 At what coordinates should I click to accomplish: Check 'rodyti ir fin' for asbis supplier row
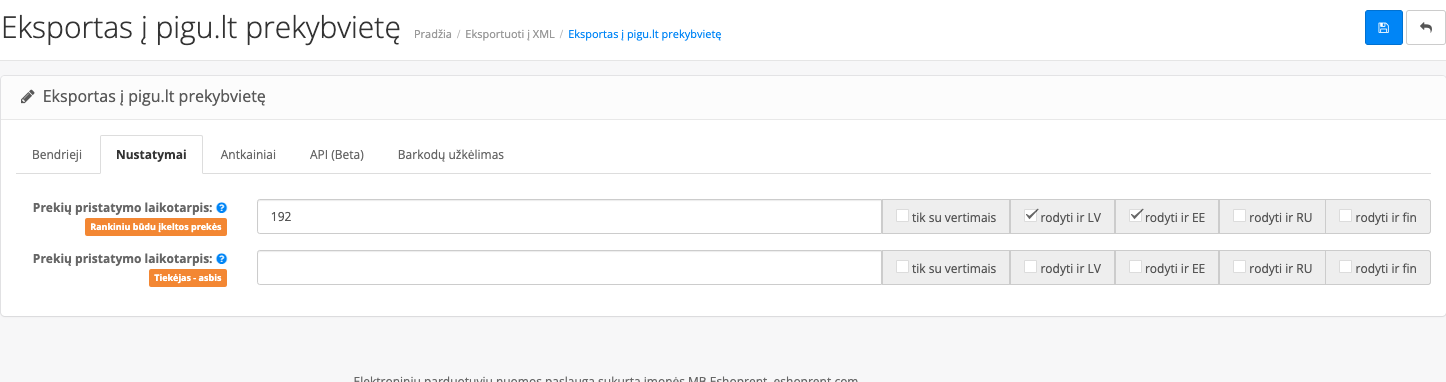point(1345,267)
